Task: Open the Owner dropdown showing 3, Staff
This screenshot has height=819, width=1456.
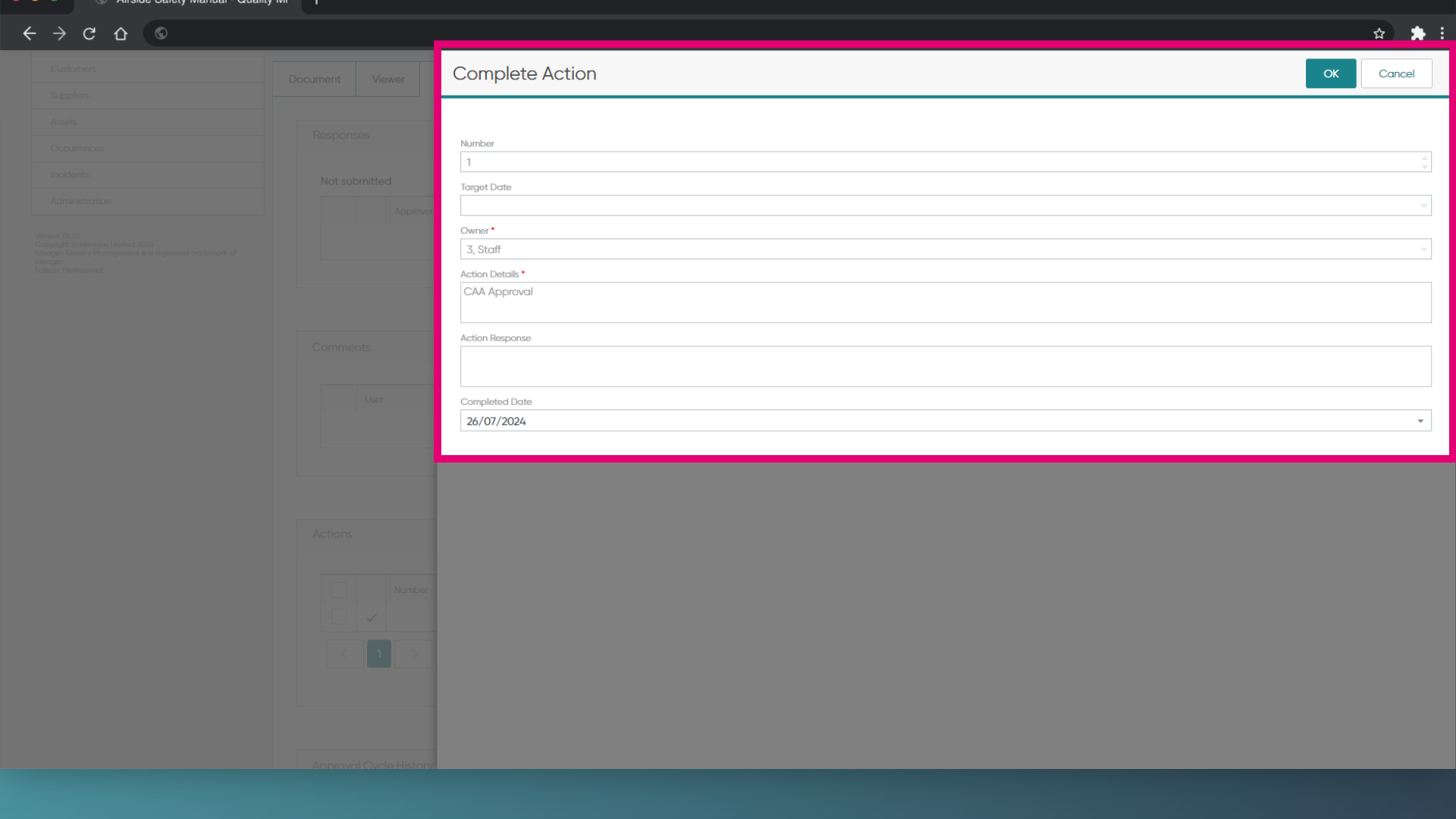Action: coord(1423,249)
